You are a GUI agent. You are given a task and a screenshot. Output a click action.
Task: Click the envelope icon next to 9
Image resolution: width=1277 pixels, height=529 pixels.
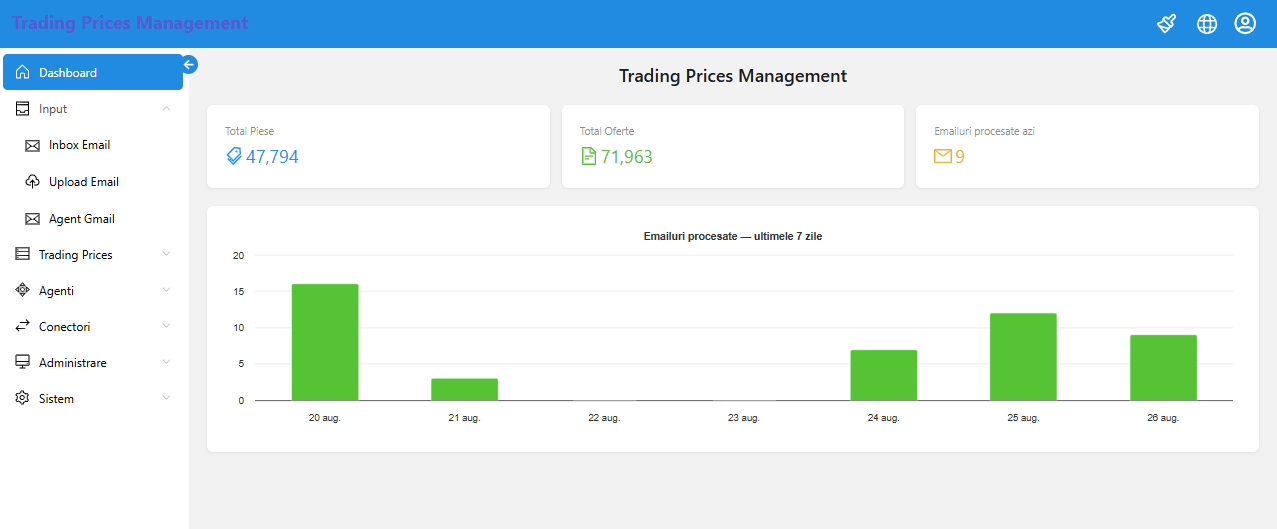pos(942,156)
